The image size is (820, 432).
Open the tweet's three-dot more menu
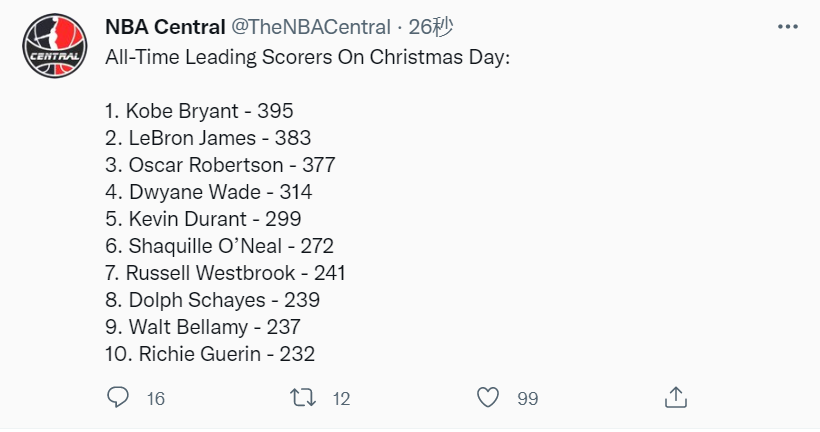788,27
